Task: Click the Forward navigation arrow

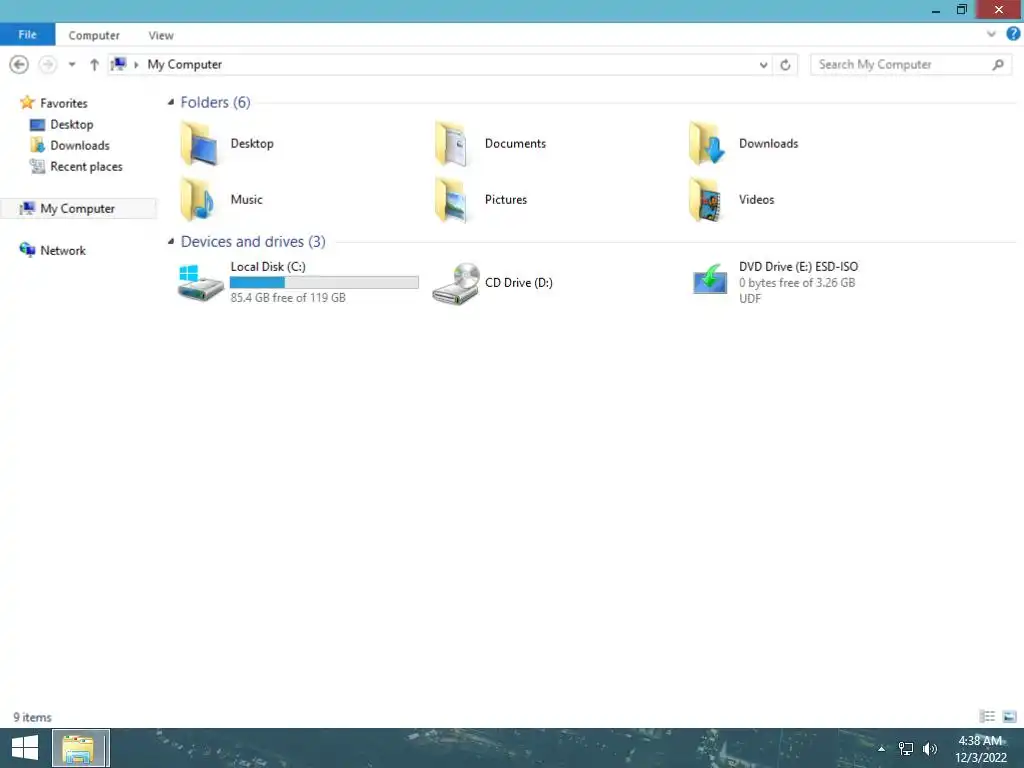Action: pyautogui.click(x=47, y=65)
